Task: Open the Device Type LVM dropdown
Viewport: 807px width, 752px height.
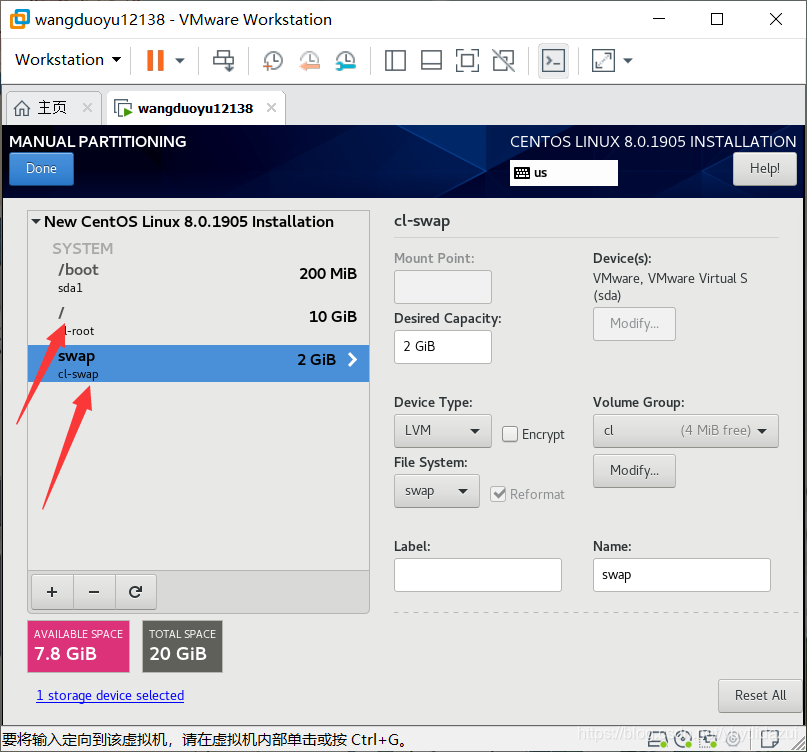Action: click(443, 431)
